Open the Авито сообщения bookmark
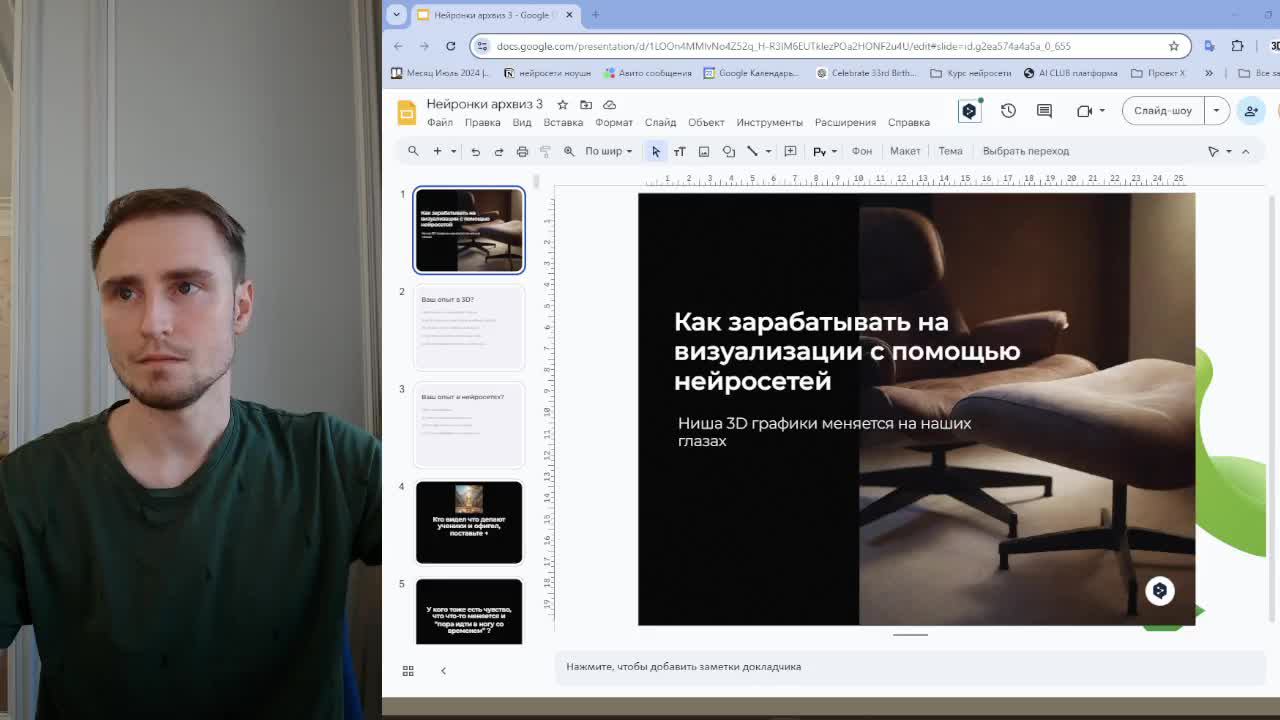Screen dimensions: 1280x720 [x=646, y=73]
